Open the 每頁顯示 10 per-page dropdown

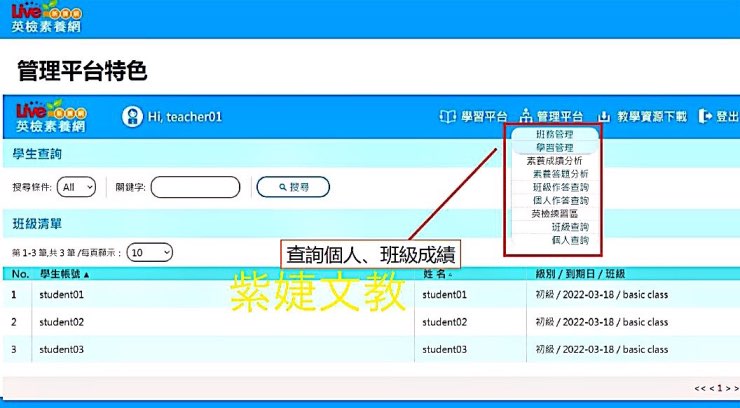click(x=150, y=253)
